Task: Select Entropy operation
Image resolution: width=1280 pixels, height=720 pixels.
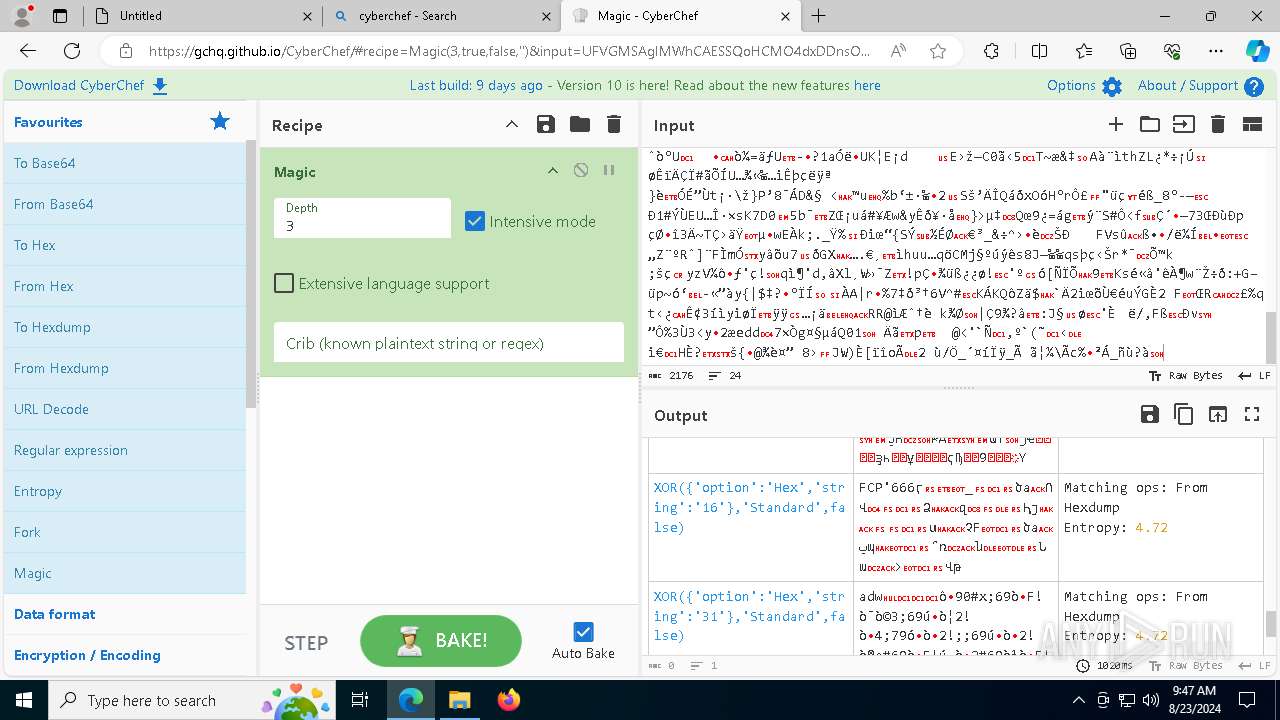Action: (x=125, y=491)
